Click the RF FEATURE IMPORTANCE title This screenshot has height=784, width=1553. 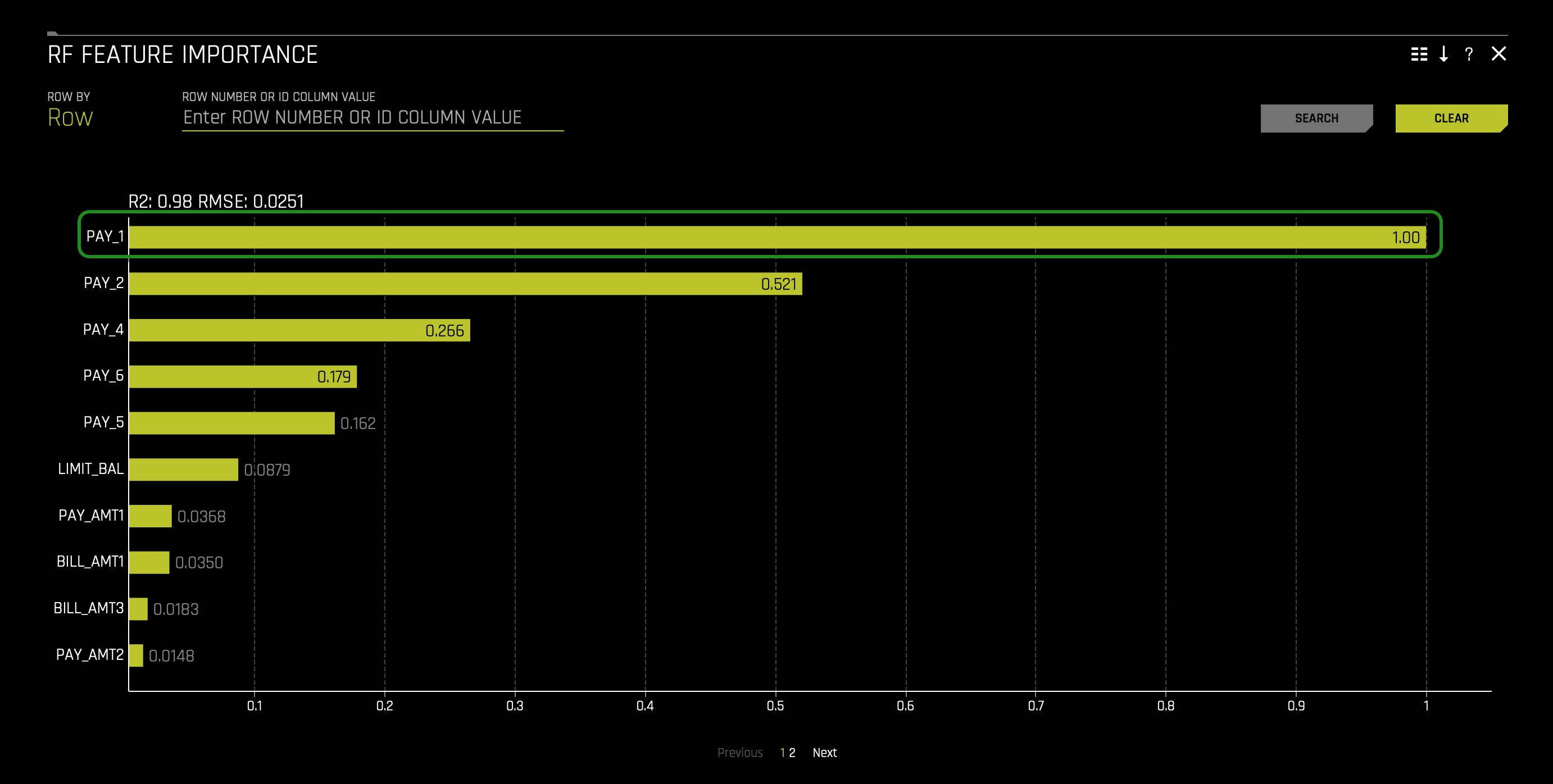[183, 55]
